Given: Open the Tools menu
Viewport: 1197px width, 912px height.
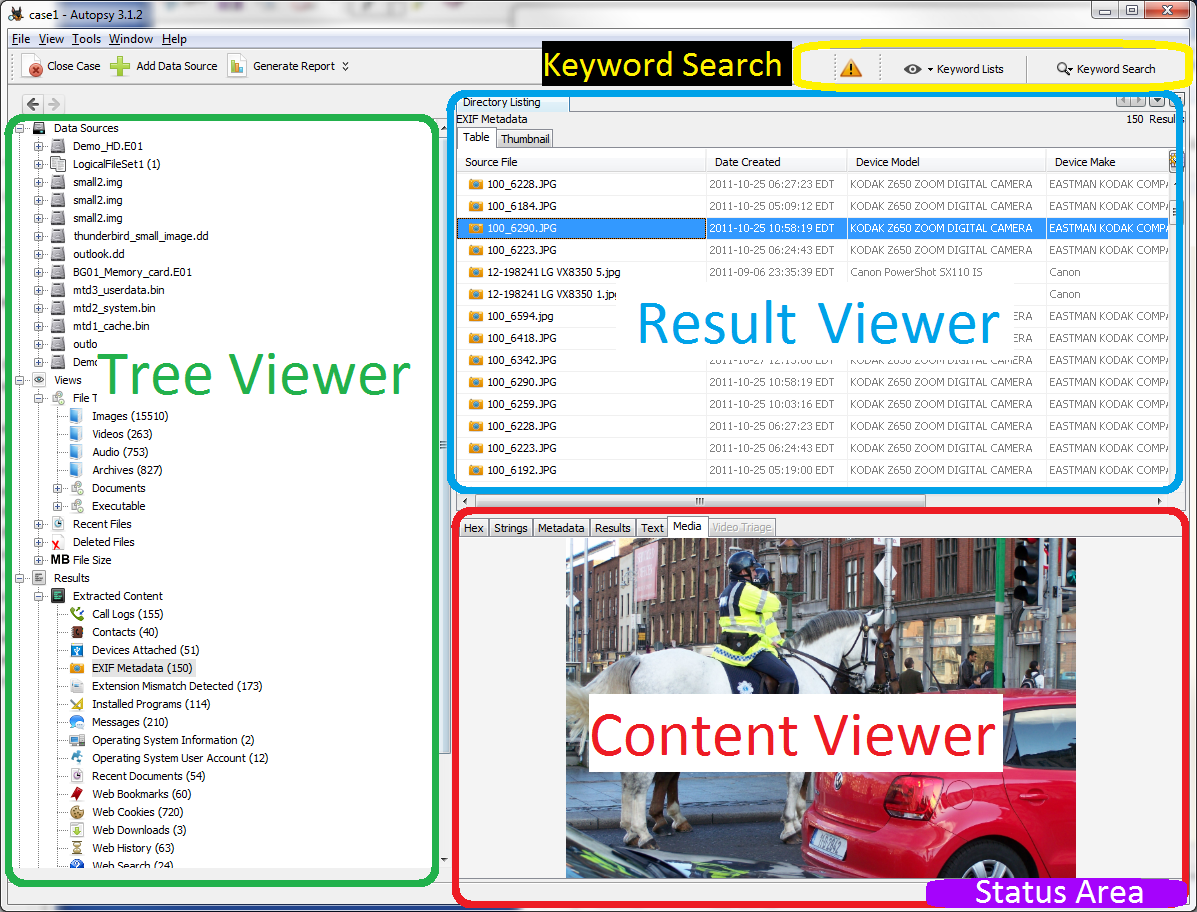Looking at the screenshot, I should coord(86,39).
